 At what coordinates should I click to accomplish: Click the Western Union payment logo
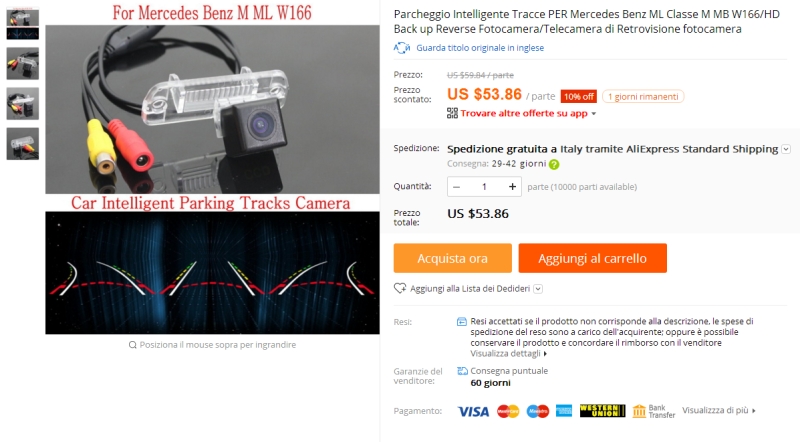602,410
